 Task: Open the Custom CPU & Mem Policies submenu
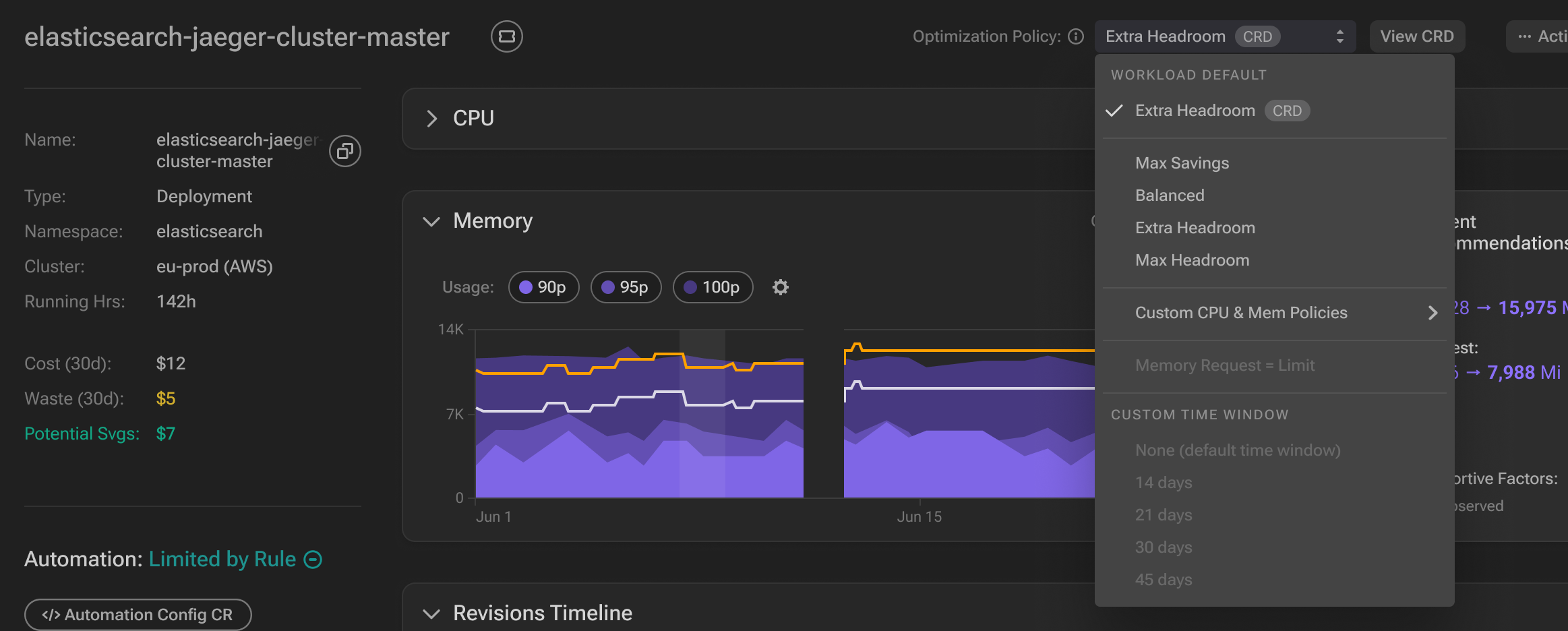click(1275, 313)
